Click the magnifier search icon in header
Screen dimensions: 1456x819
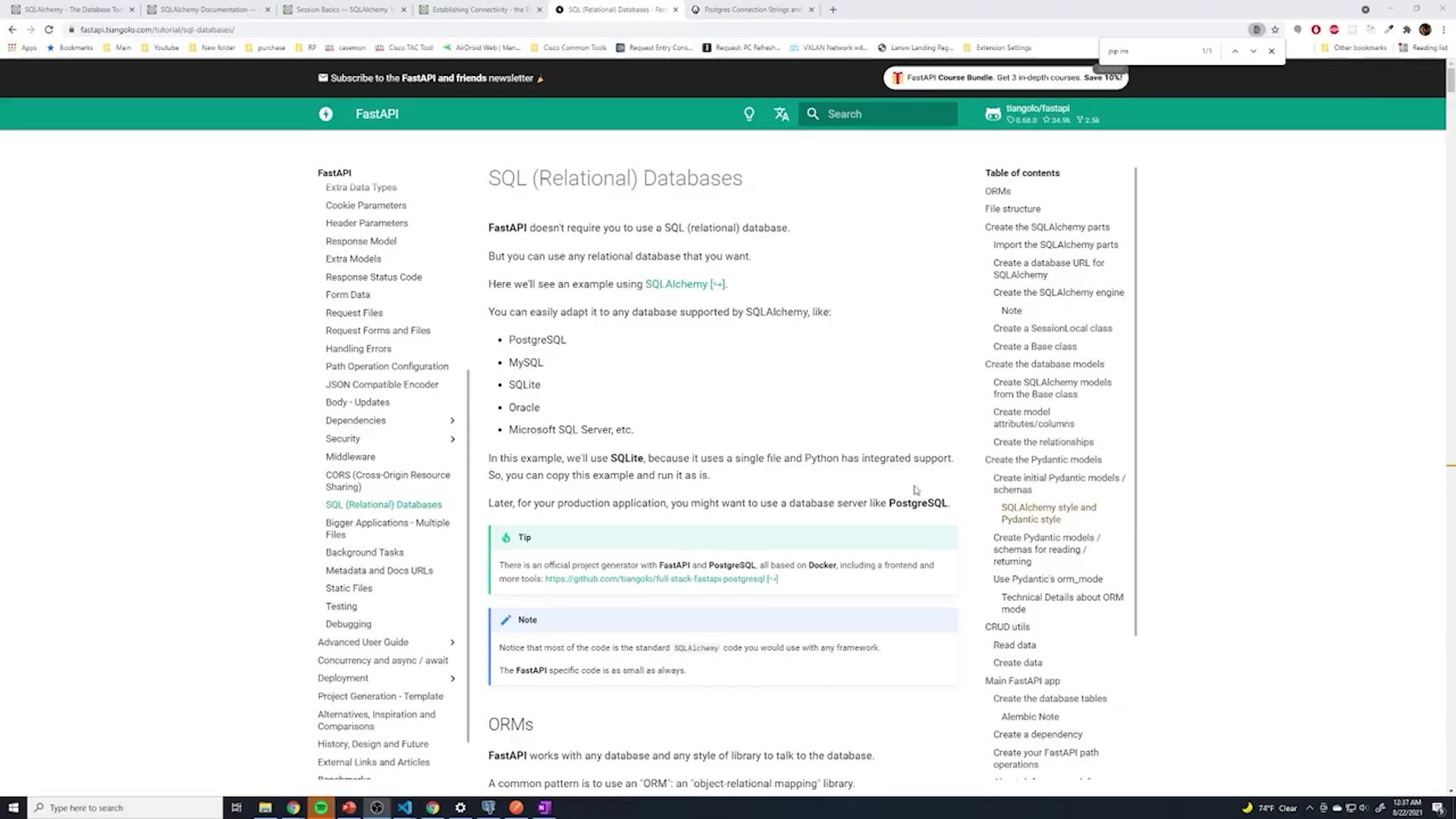coord(813,114)
